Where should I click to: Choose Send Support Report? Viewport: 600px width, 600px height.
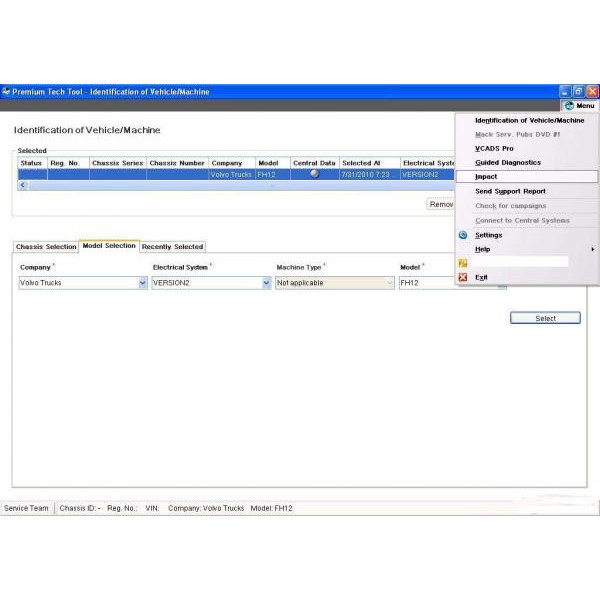[x=510, y=191]
